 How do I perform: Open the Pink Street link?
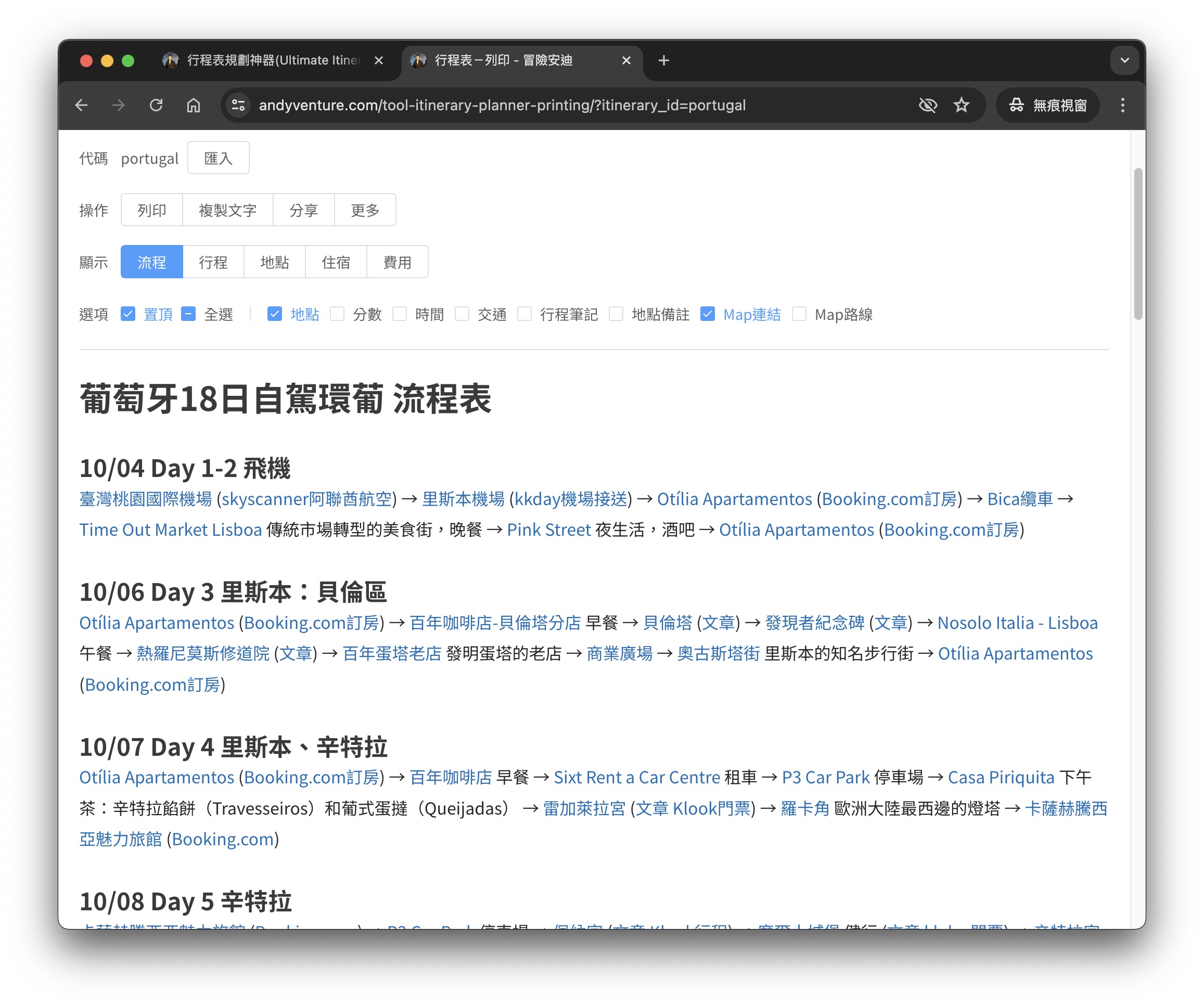coord(549,530)
